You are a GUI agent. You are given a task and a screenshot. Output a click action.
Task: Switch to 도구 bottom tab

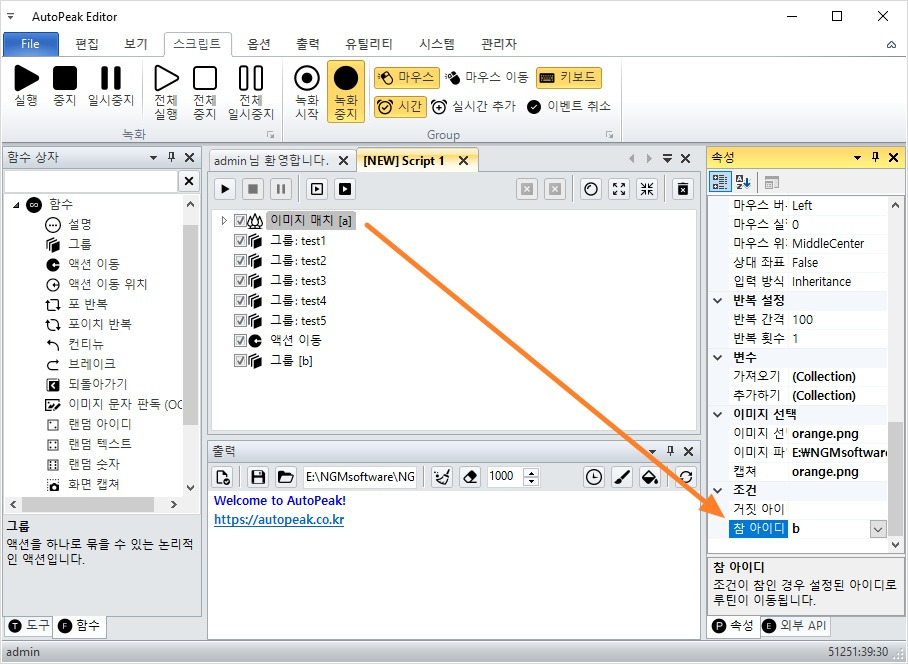click(30, 625)
